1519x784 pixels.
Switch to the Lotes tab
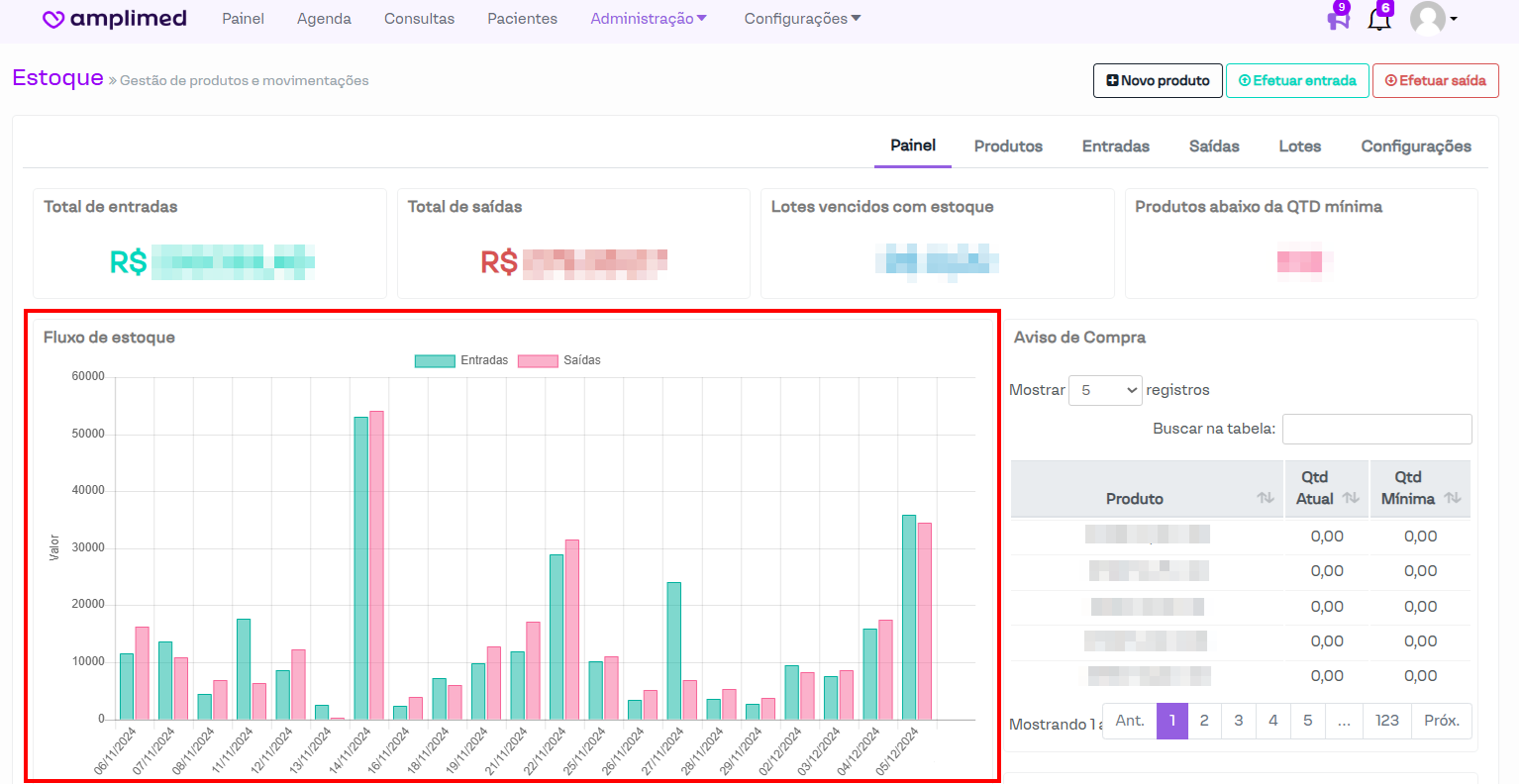pyautogui.click(x=1299, y=147)
